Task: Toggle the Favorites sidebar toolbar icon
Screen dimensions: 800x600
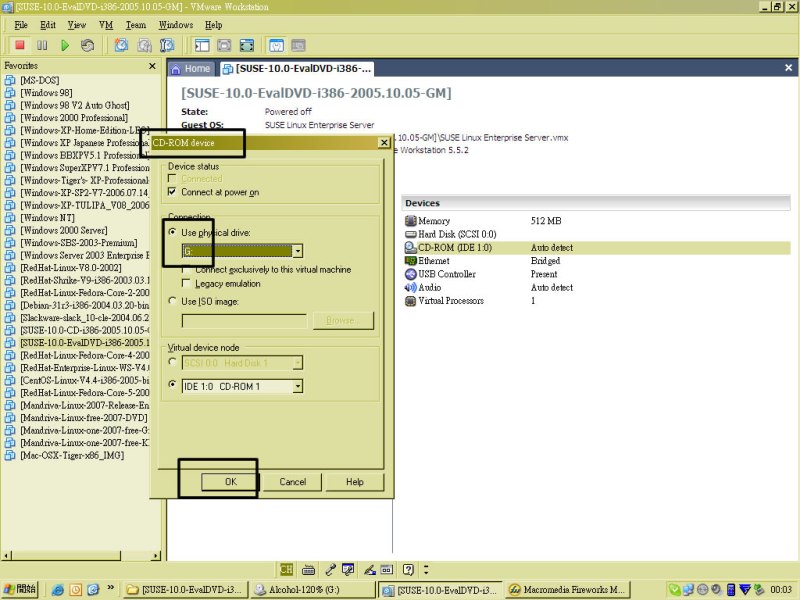Action: (x=202, y=45)
